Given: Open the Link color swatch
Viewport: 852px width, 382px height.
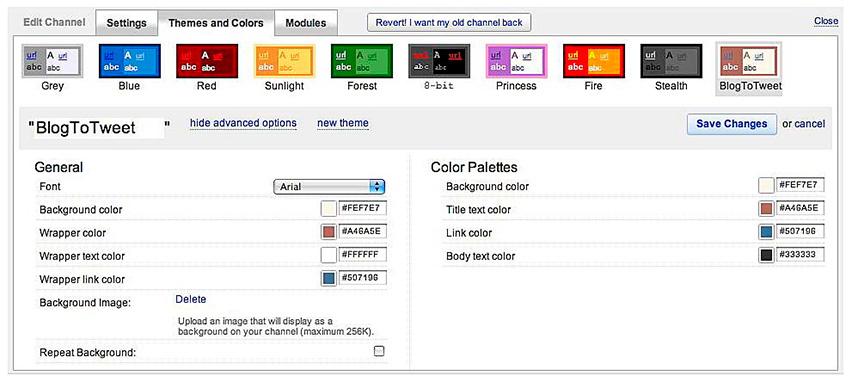Looking at the screenshot, I should [x=767, y=232].
